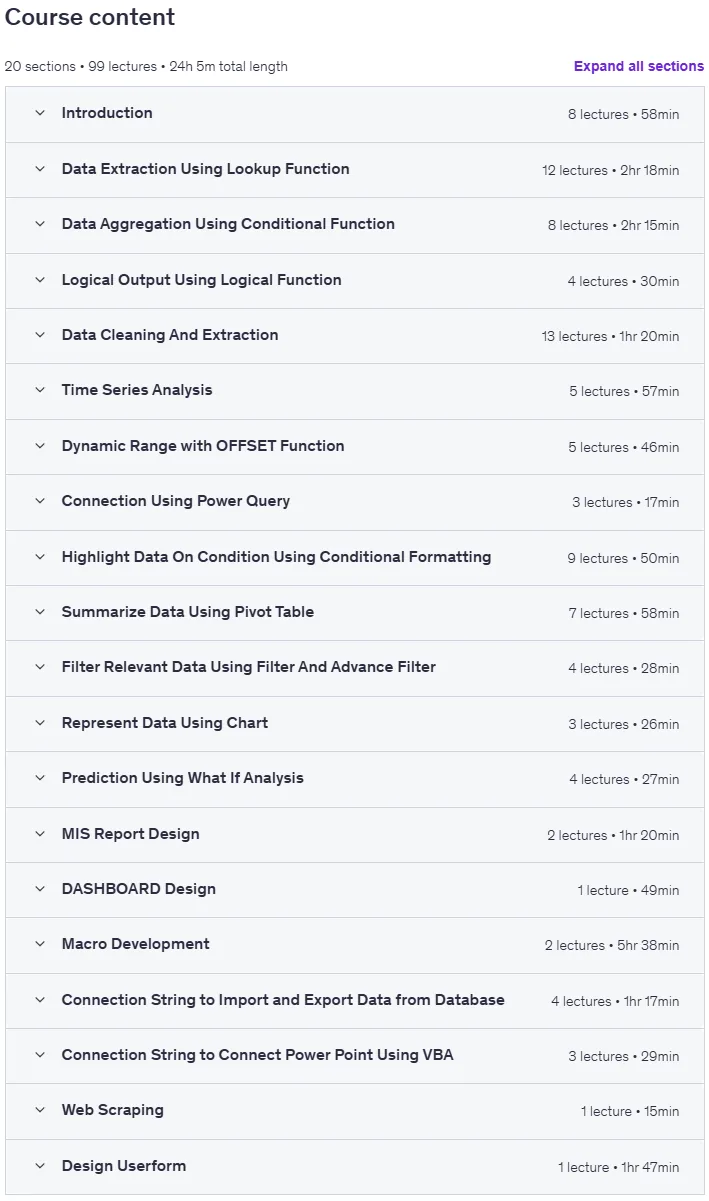
Task: Select the Web Scraping section title
Action: click(113, 1110)
